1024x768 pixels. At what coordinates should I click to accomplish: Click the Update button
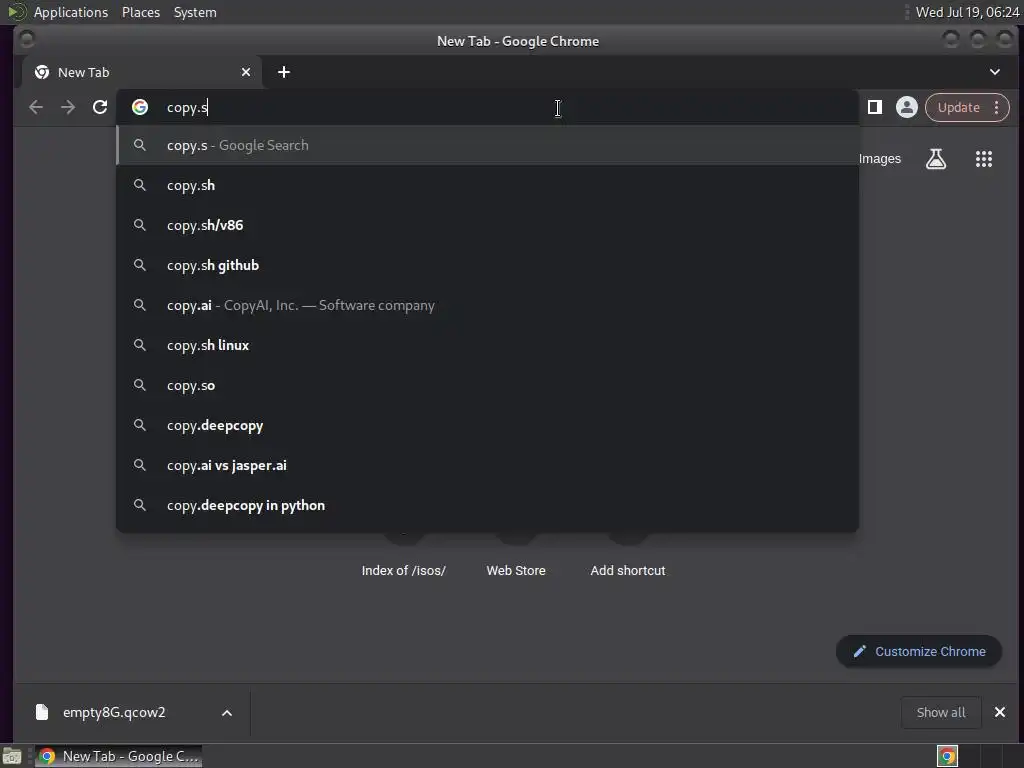pyautogui.click(x=958, y=107)
